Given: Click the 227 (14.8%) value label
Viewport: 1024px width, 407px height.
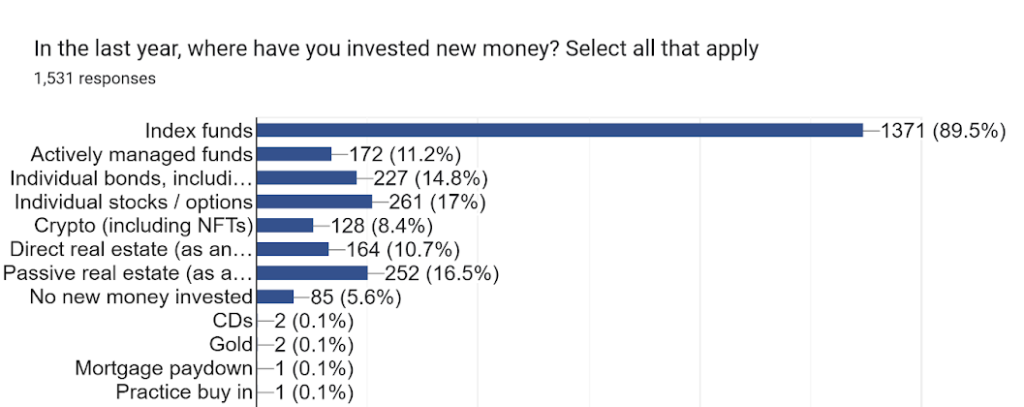Looking at the screenshot, I should pos(431,178).
